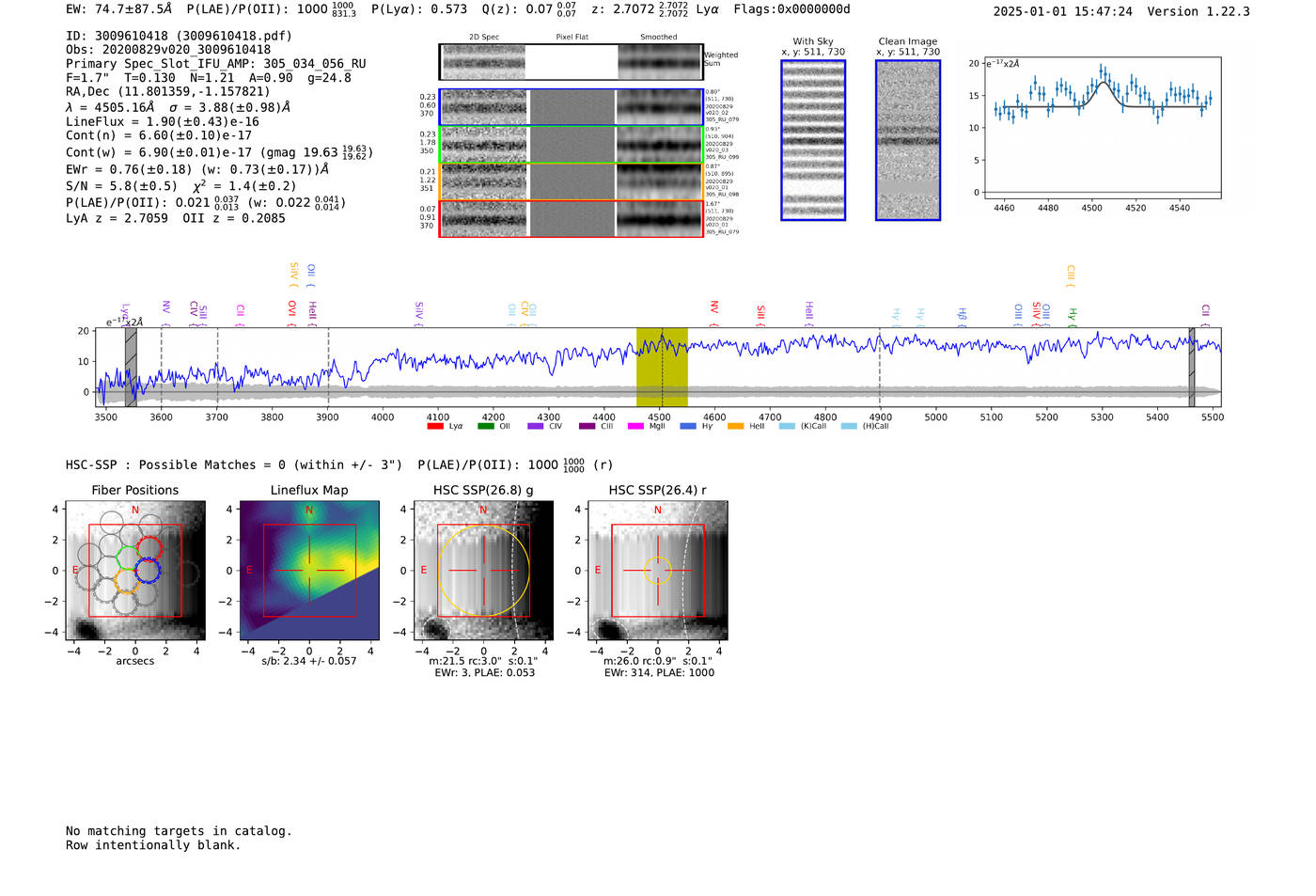The image size is (1316, 896).
Task: Click the blue dashed fiber circle in Fiber Positions
Action: [148, 570]
